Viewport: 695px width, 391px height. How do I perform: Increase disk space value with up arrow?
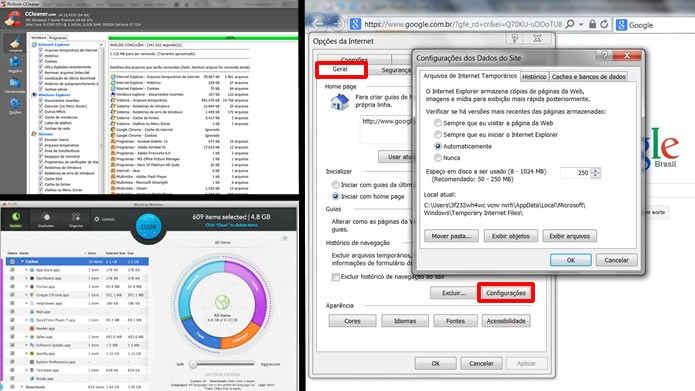tap(595, 170)
